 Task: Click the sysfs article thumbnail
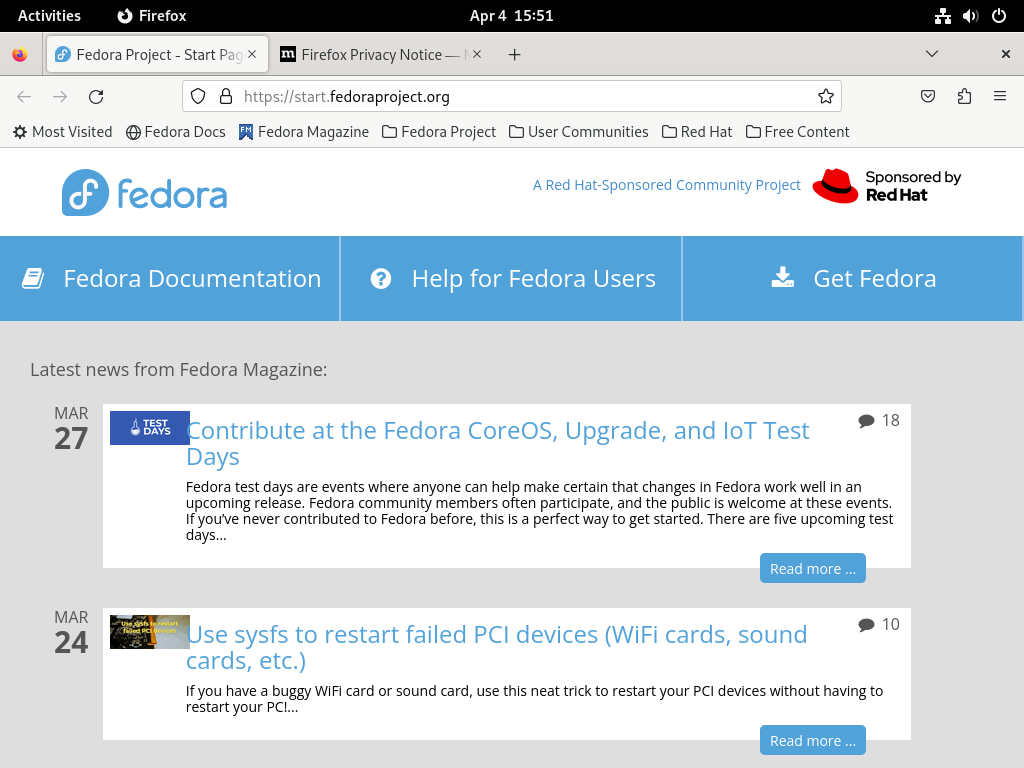(150, 632)
